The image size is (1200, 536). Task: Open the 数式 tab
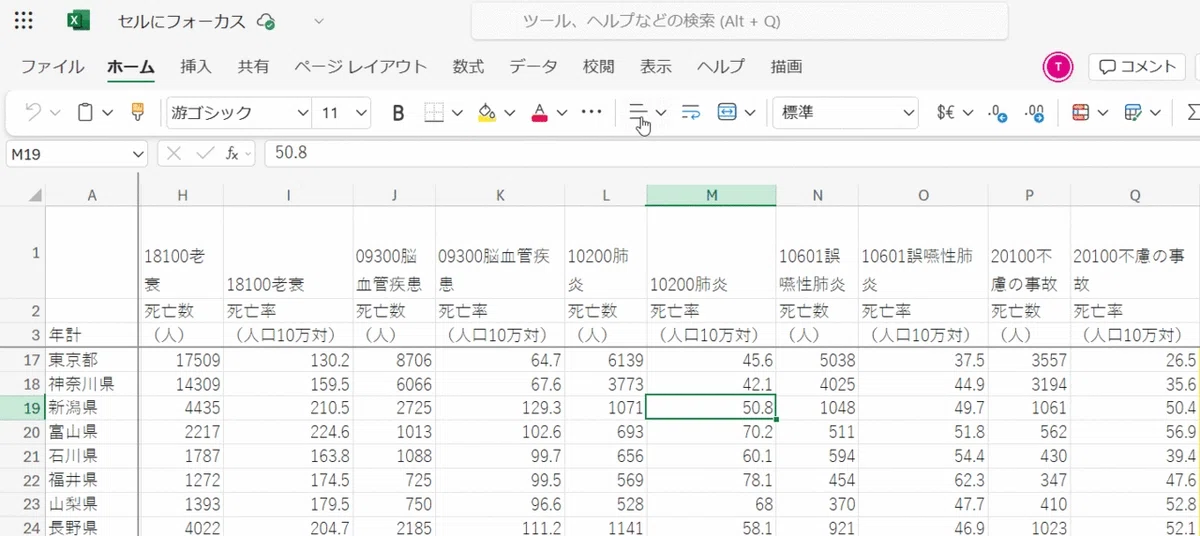[x=468, y=67]
